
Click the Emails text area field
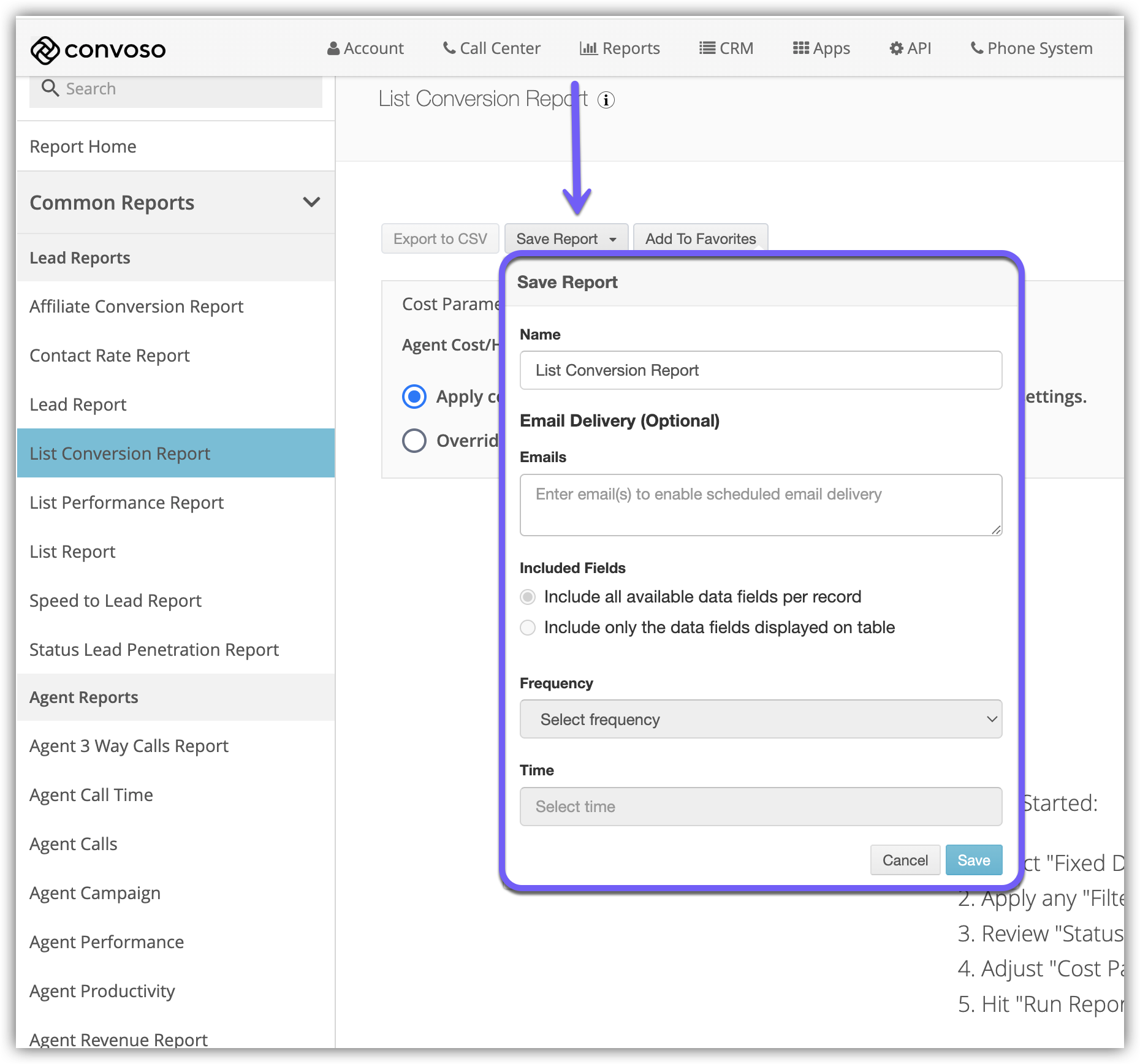point(761,505)
